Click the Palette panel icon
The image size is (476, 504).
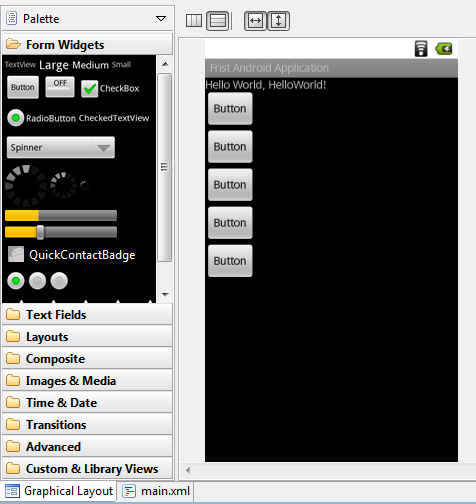12,18
